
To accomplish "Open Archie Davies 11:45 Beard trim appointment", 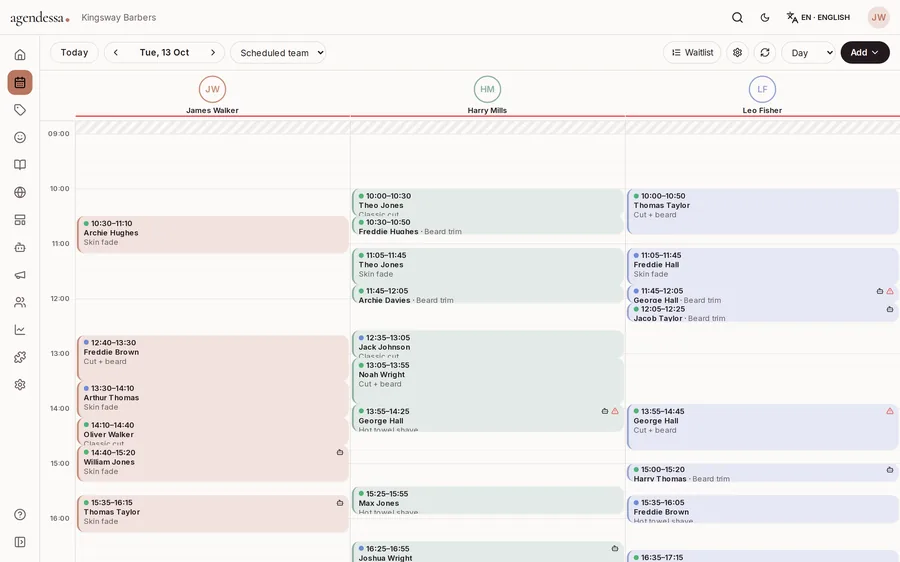I will [487, 294].
